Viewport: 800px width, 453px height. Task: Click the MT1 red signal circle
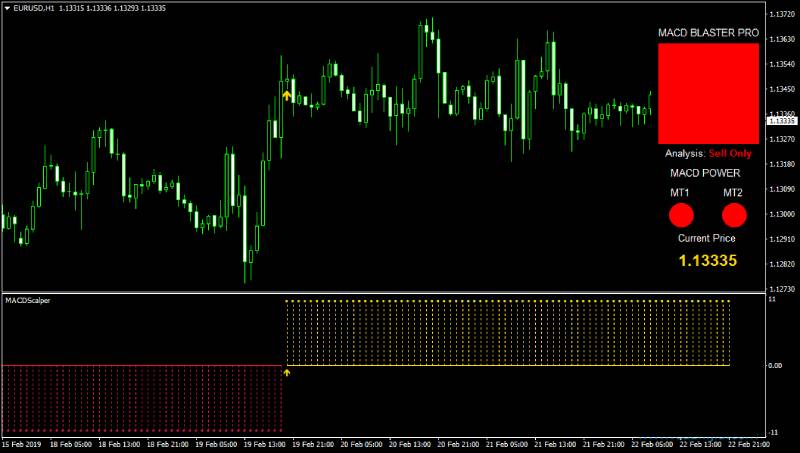pyautogui.click(x=681, y=214)
